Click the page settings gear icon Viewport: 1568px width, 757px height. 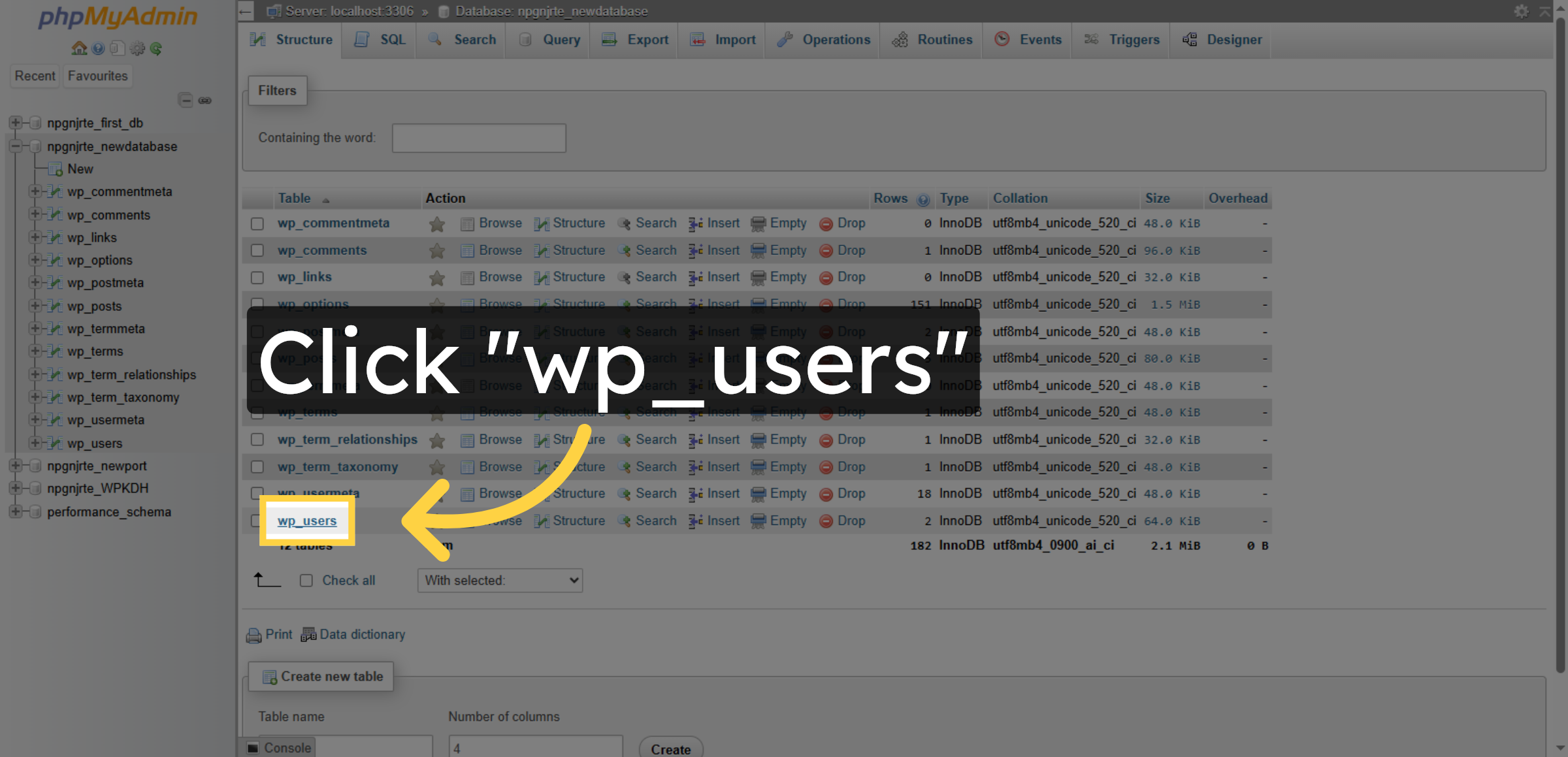(1521, 11)
